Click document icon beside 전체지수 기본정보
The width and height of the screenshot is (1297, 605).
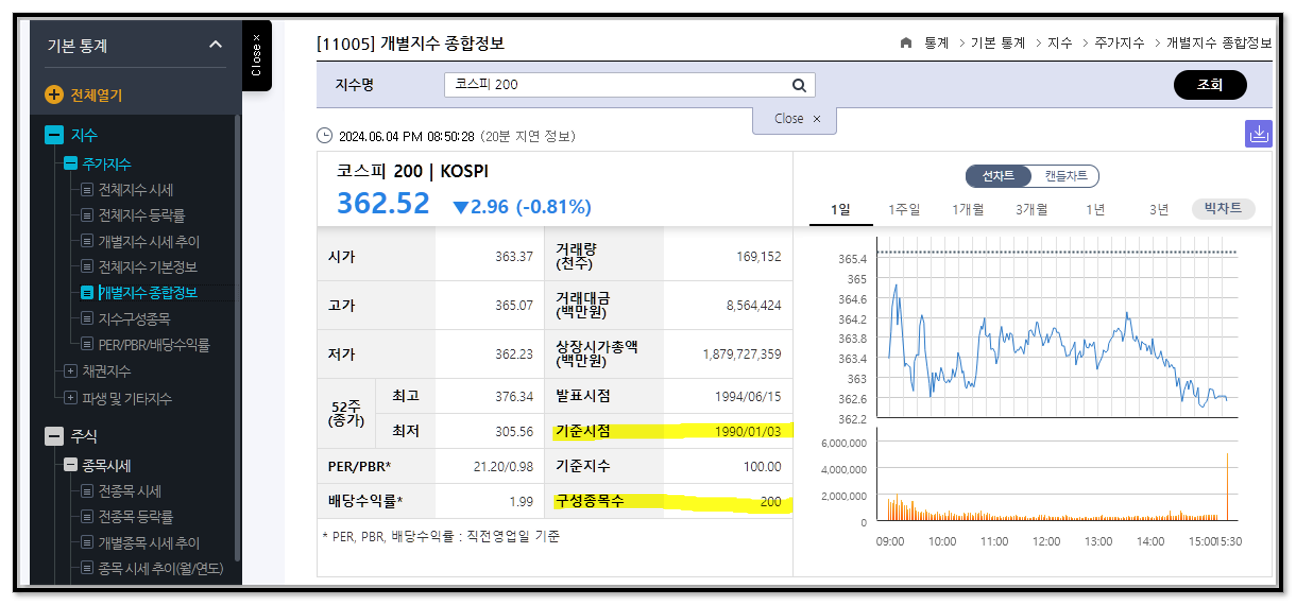[88, 267]
